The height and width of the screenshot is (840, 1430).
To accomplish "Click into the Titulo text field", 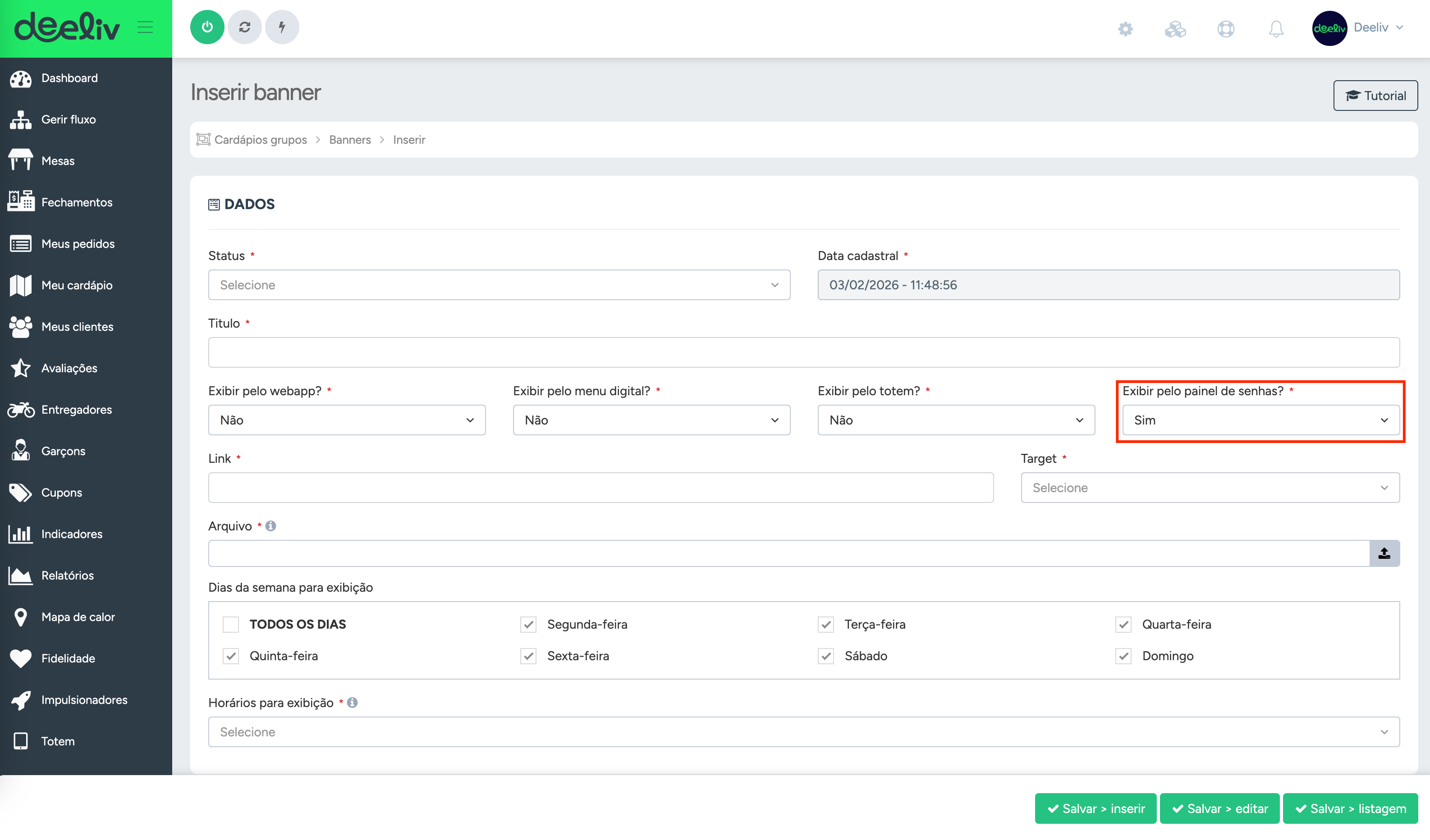I will coord(803,352).
